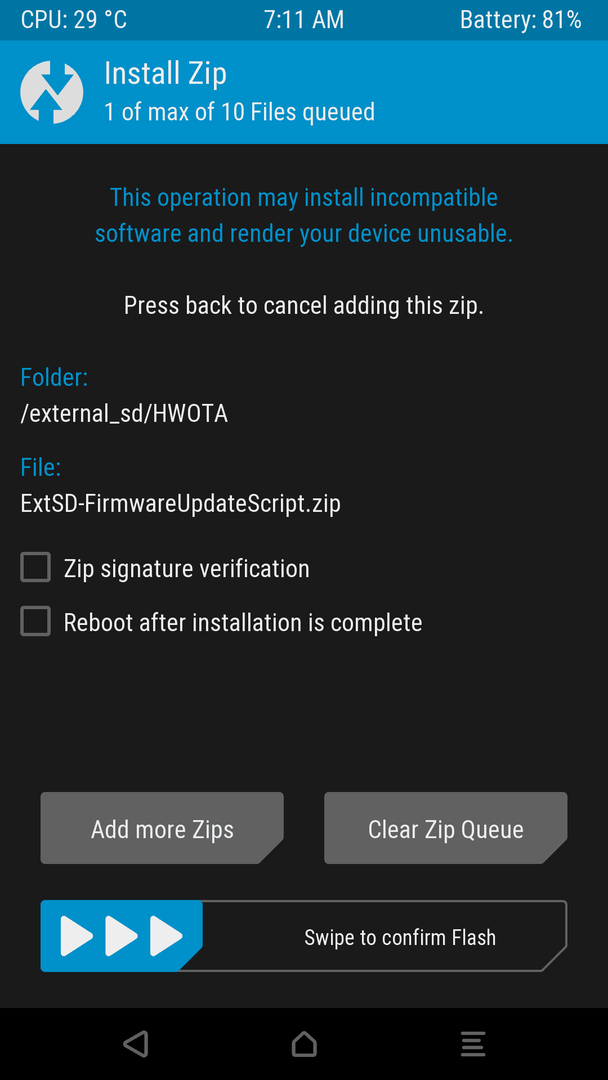Image resolution: width=608 pixels, height=1080 pixels.
Task: Tap the Zip signature verification label
Action: tap(187, 568)
